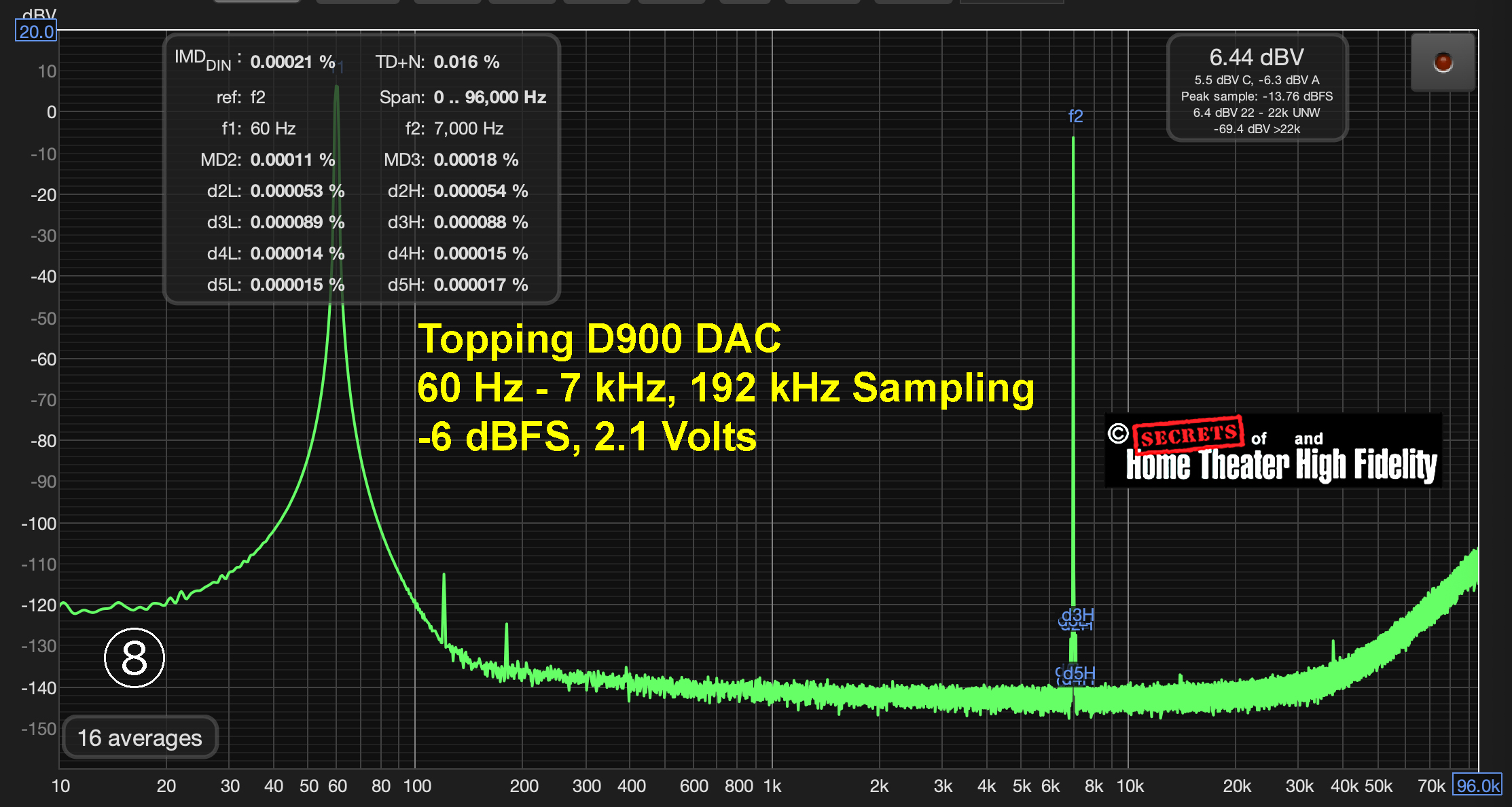Click the Peak sample -13.76 dBFS text
The width and height of the screenshot is (1512, 807).
coord(1257,96)
